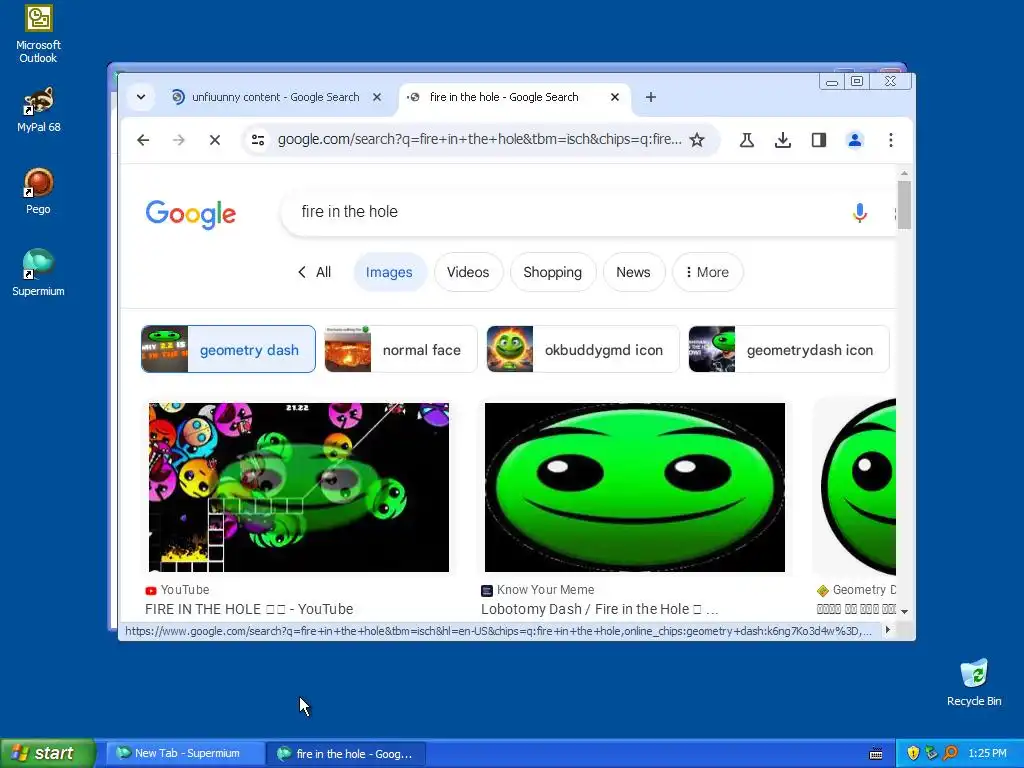
Task: Open 'FIRE IN THE HOLE - YouTube' link
Action: click(249, 609)
